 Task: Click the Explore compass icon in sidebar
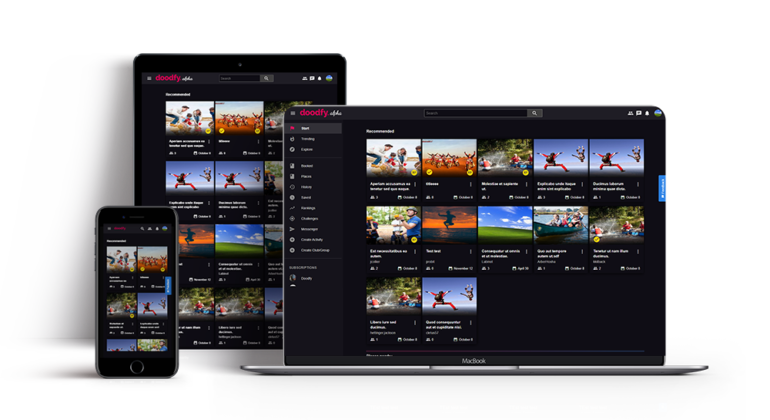coord(291,149)
